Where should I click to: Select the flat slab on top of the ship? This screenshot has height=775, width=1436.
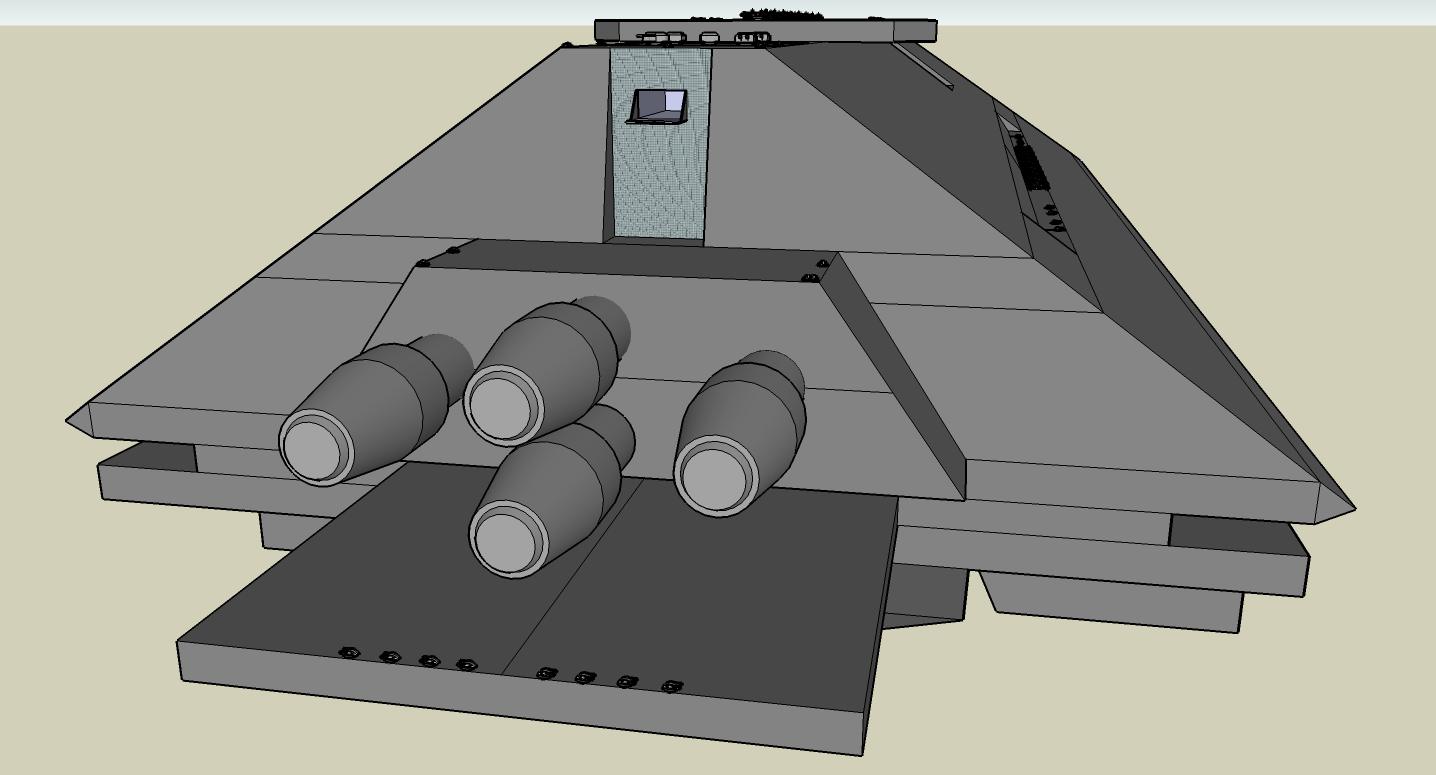765,30
